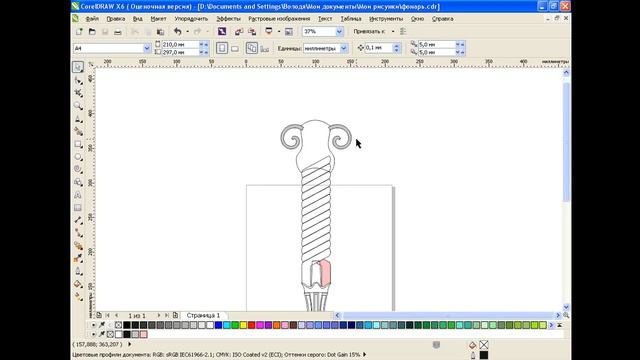Select the Color Eyedropper tool
Screen dimensions: 640x360
click(78, 258)
